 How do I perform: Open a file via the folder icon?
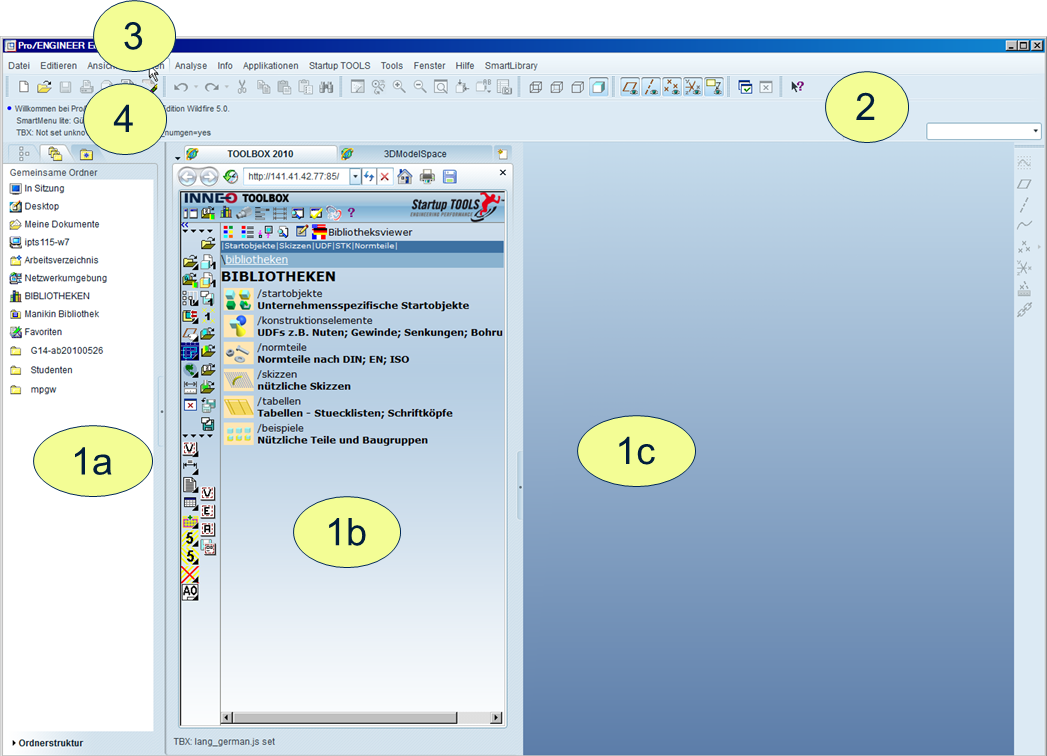click(x=44, y=87)
